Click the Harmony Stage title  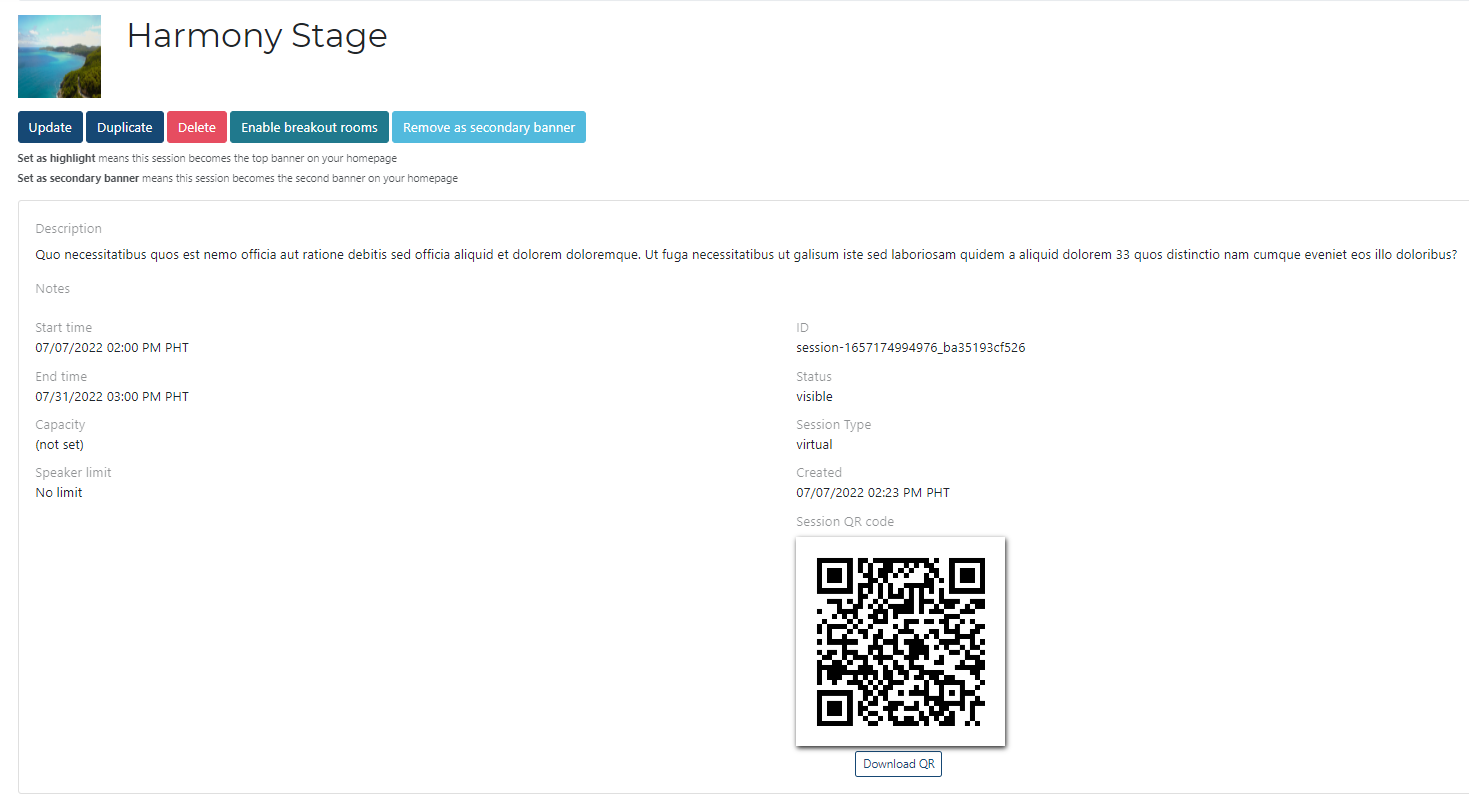(x=257, y=36)
